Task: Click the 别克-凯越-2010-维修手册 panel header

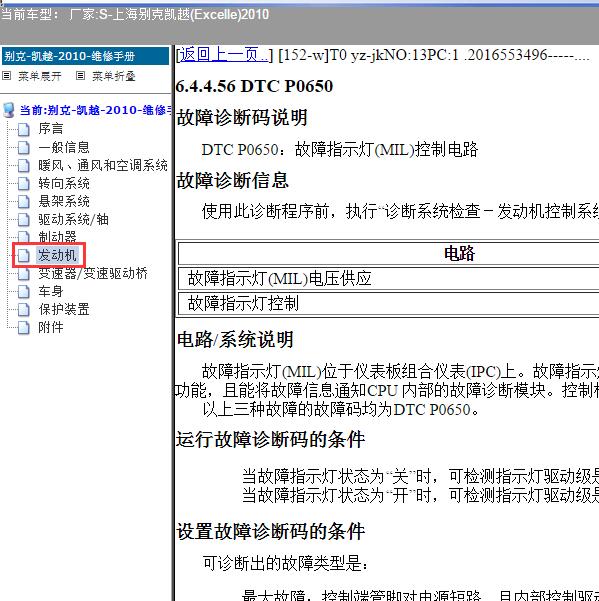Action: point(85,56)
